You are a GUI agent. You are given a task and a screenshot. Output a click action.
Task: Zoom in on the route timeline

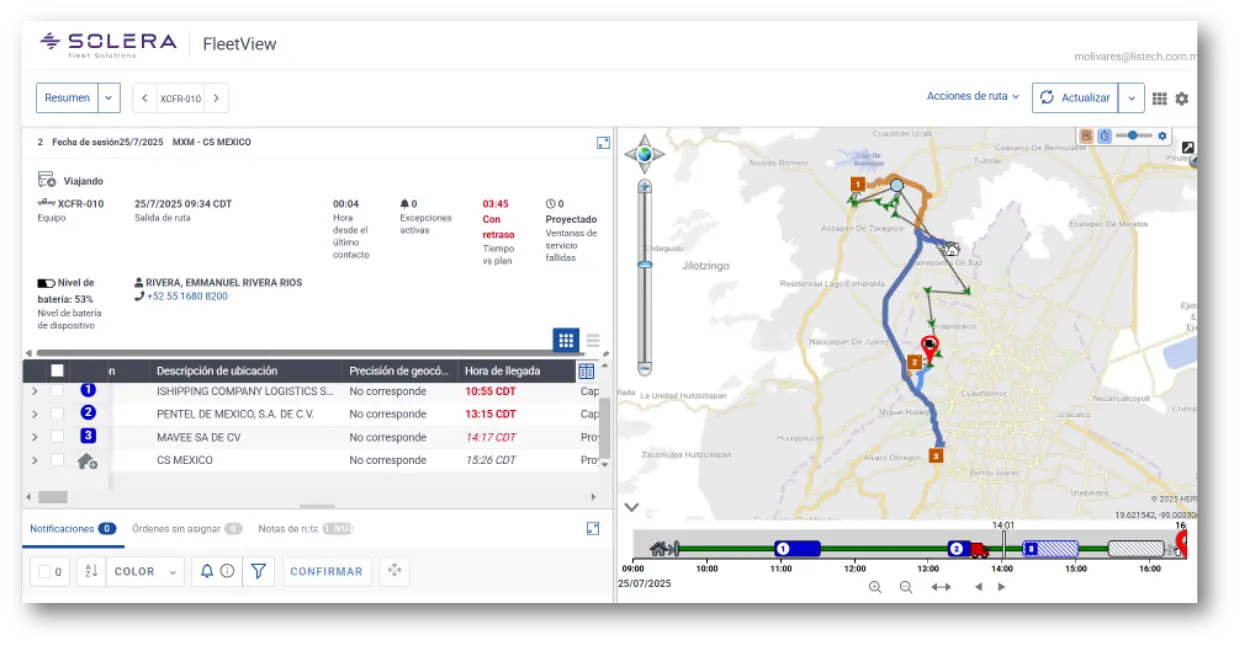pyautogui.click(x=875, y=587)
